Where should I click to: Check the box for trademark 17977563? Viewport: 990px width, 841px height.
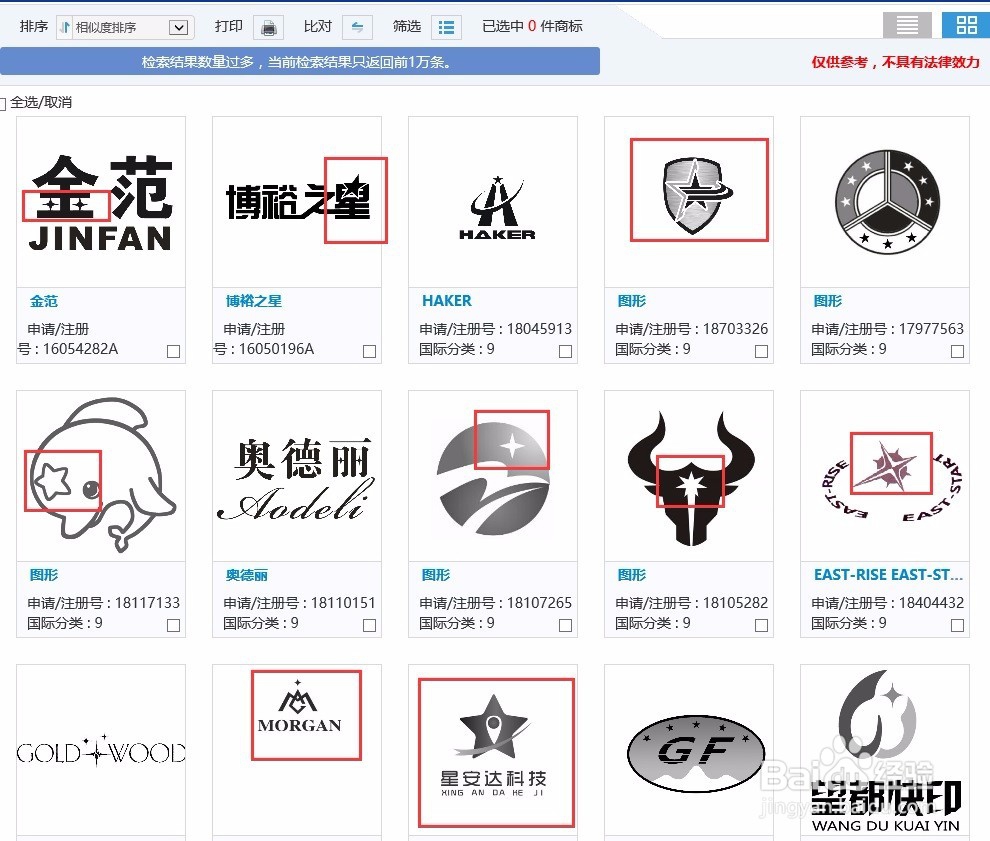(957, 352)
